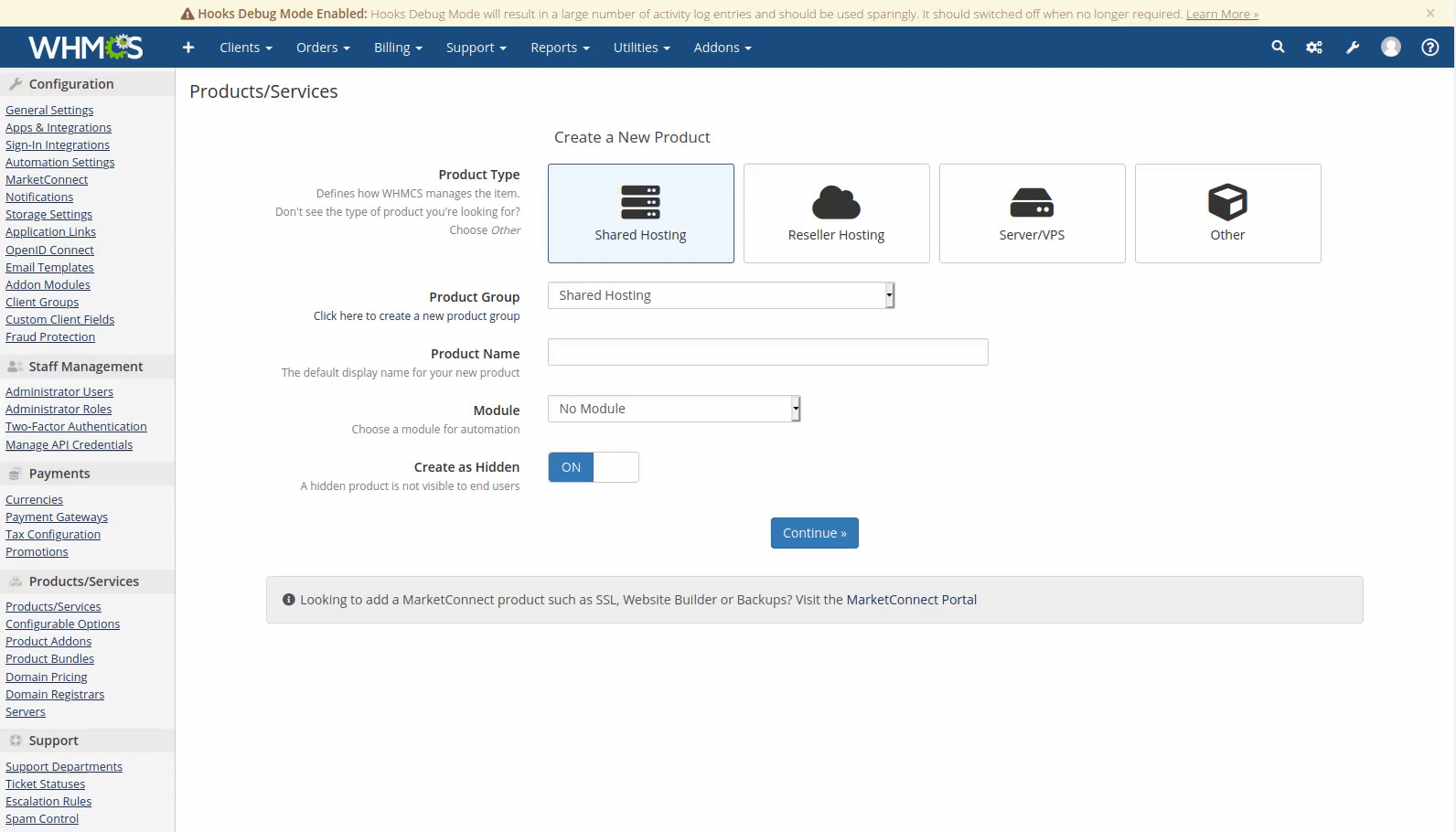Expand the Billing menu
Viewport: 1456px width, 832px height.
click(x=398, y=48)
